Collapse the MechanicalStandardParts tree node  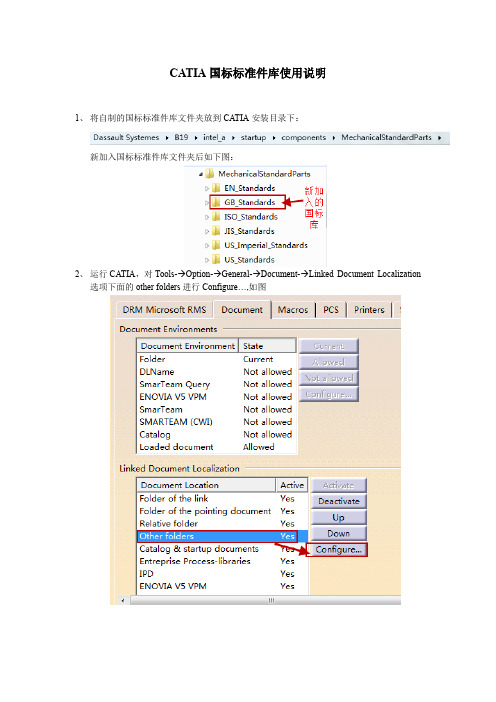coord(201,174)
